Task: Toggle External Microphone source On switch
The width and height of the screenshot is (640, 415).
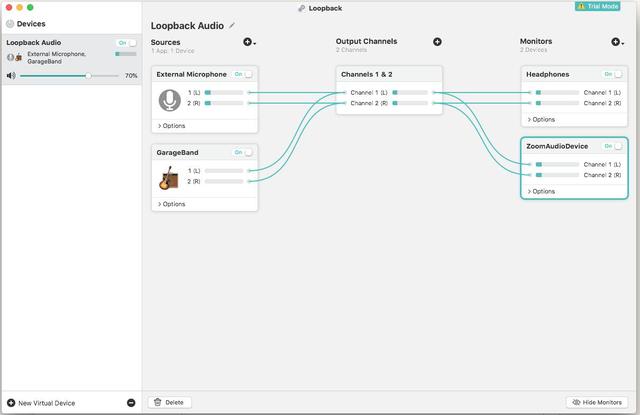Action: point(243,74)
